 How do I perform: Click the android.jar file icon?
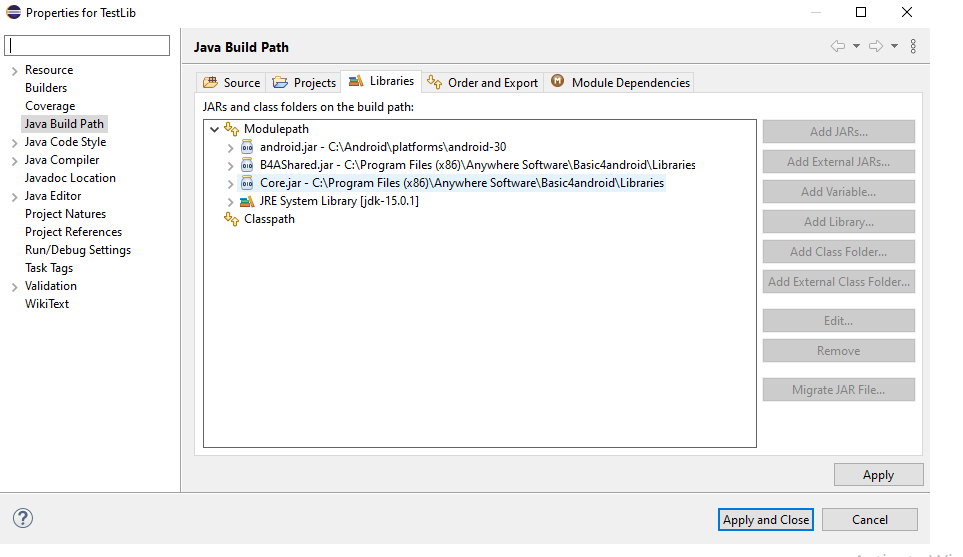point(247,147)
